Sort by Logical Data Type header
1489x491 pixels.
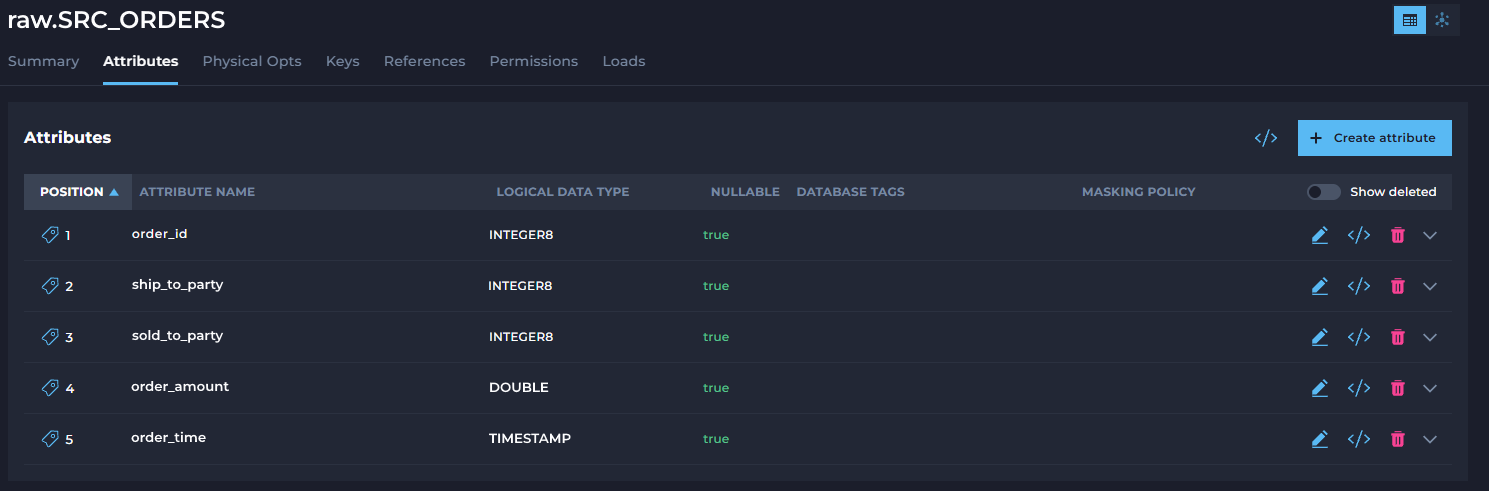coord(563,192)
